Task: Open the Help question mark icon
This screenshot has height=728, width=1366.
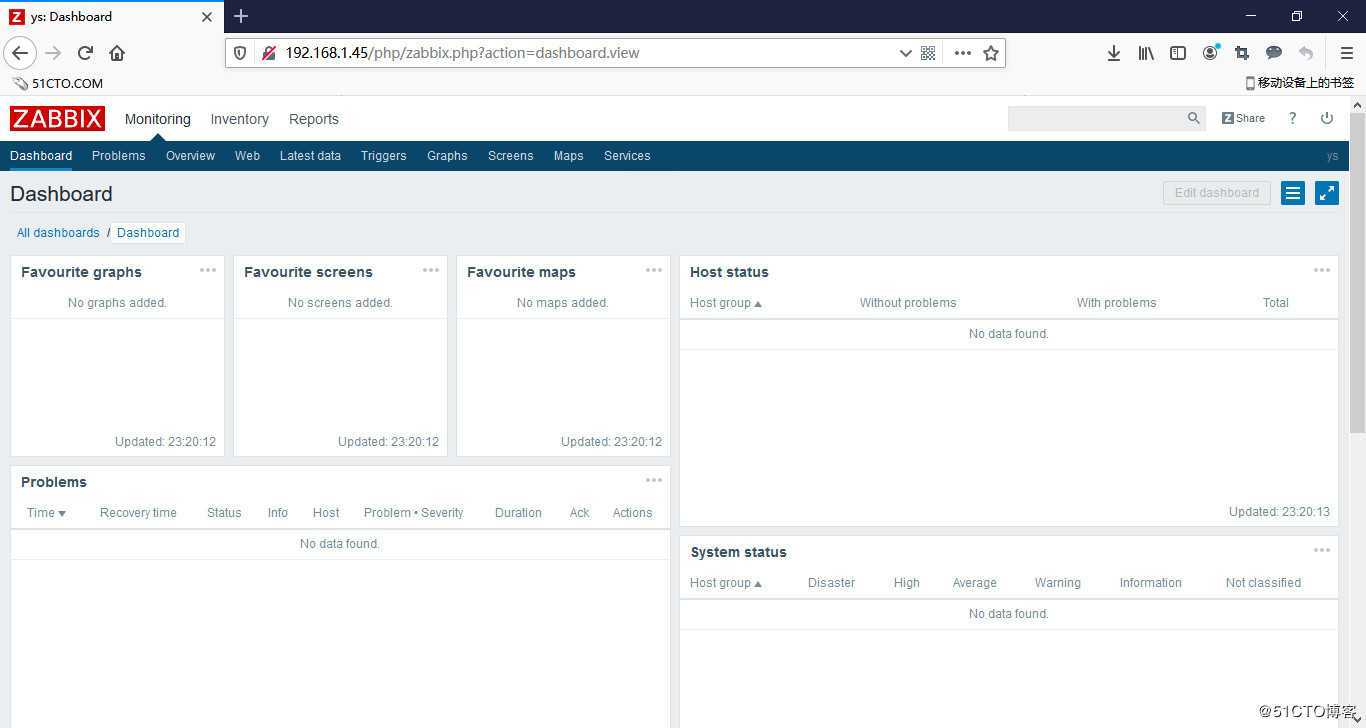Action: tap(1292, 118)
